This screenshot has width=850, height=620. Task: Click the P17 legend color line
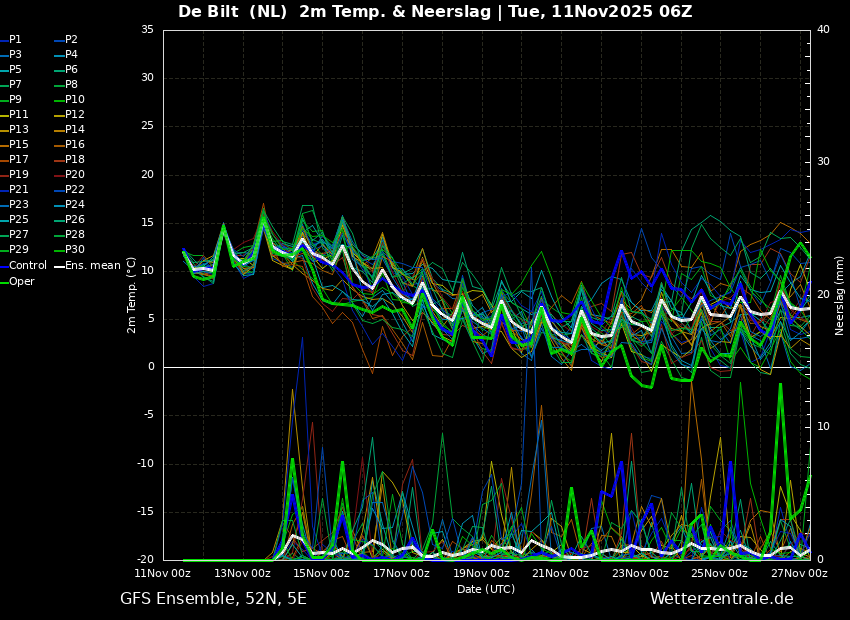click(x=4, y=159)
